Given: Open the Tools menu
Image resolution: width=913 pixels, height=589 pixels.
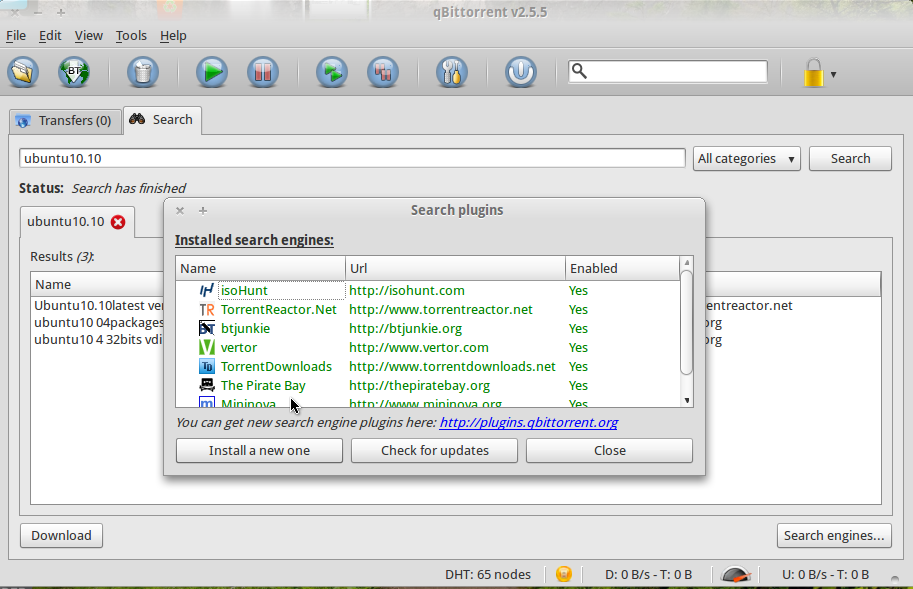Looking at the screenshot, I should click(x=131, y=36).
